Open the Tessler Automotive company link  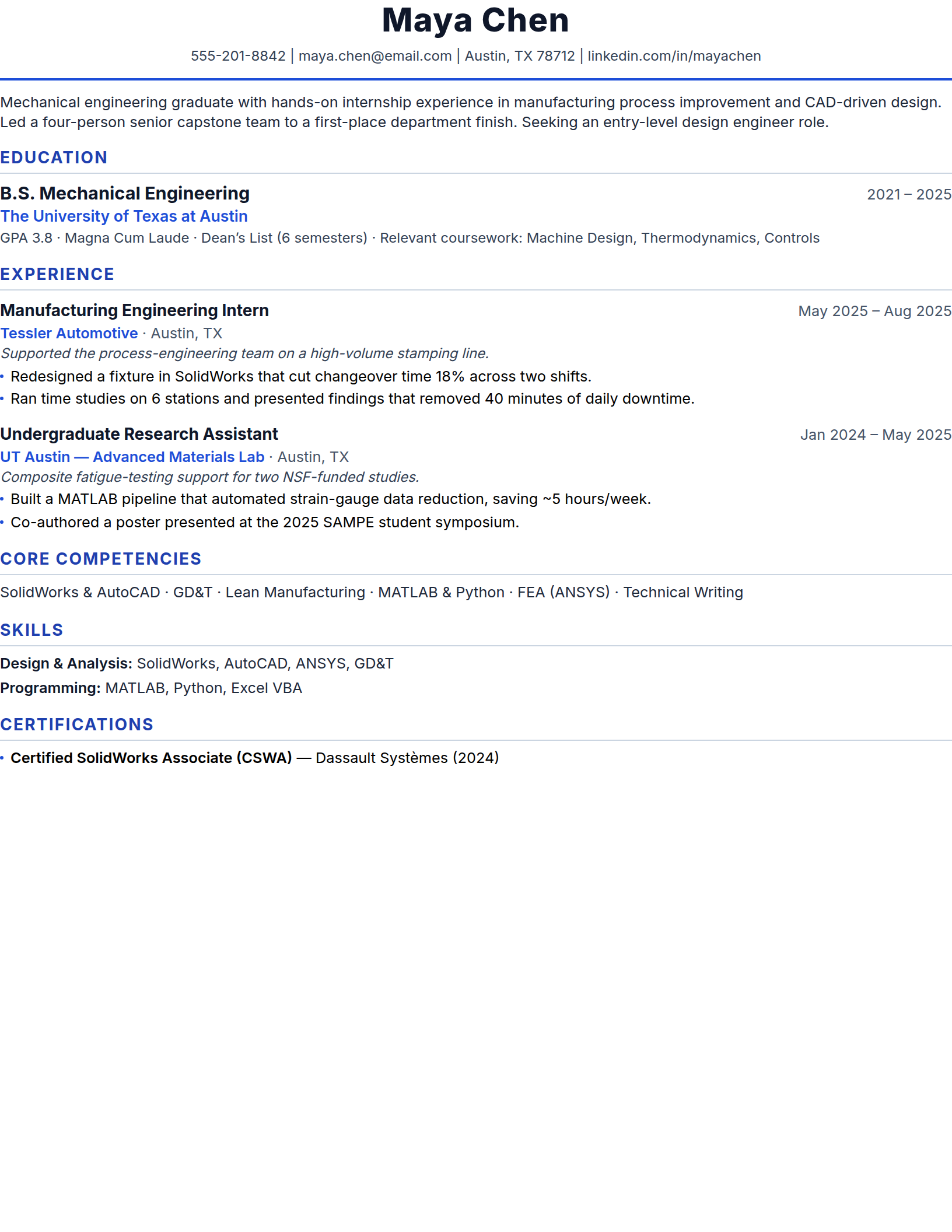point(69,333)
